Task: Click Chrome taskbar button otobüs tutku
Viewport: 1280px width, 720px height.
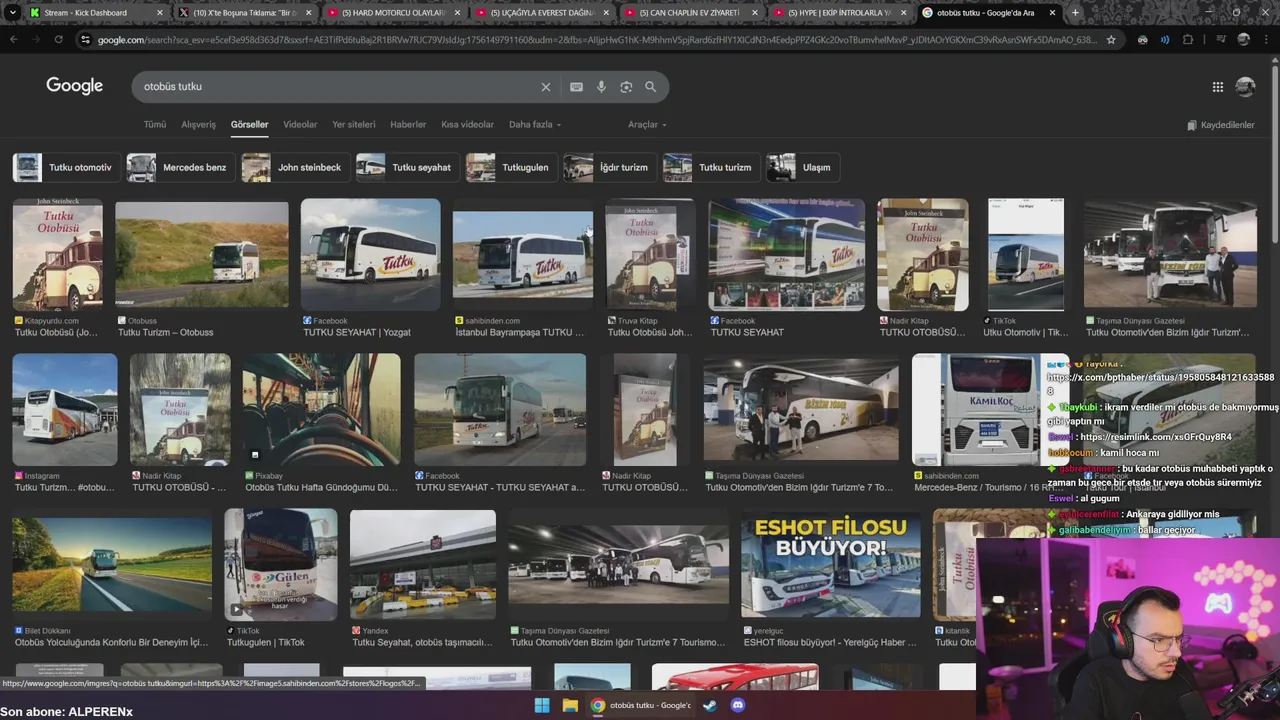Action: pyautogui.click(x=641, y=705)
